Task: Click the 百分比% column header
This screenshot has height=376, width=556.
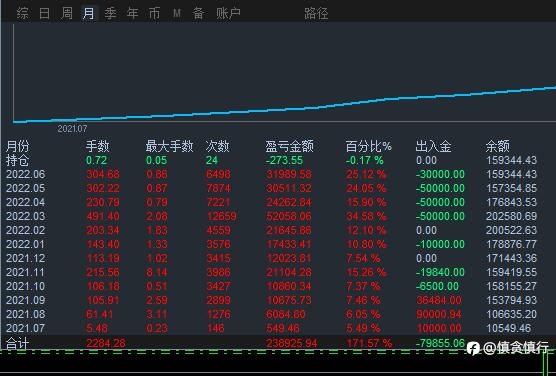Action: tap(368, 146)
